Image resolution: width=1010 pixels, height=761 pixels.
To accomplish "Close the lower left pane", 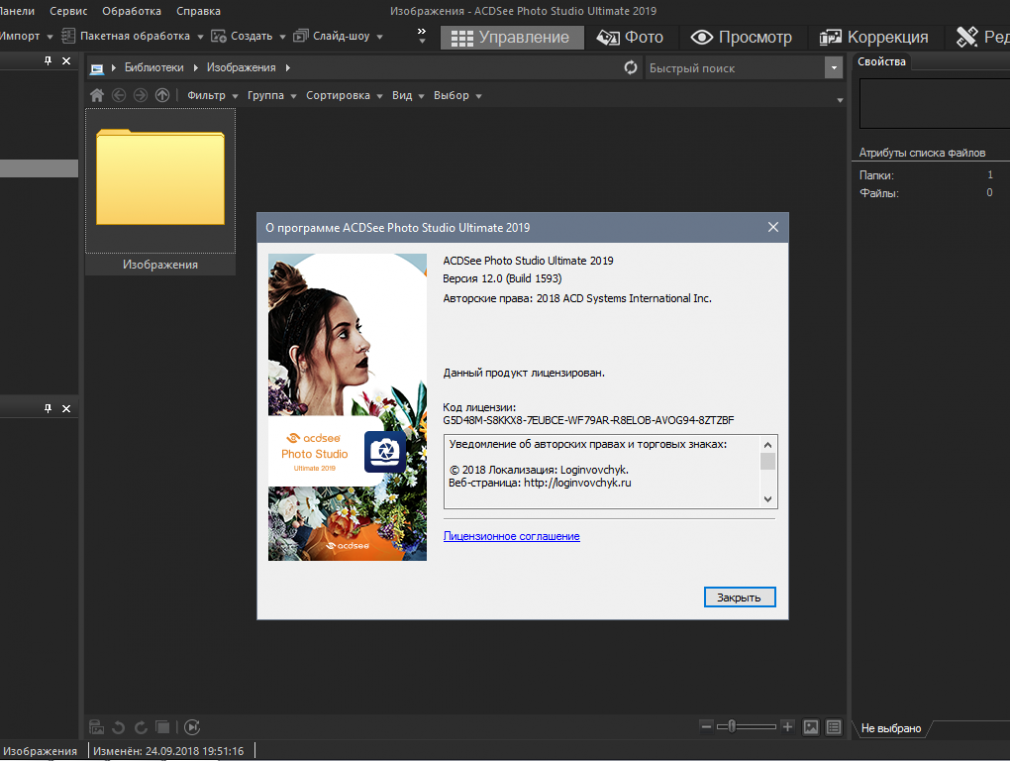I will pyautogui.click(x=66, y=409).
